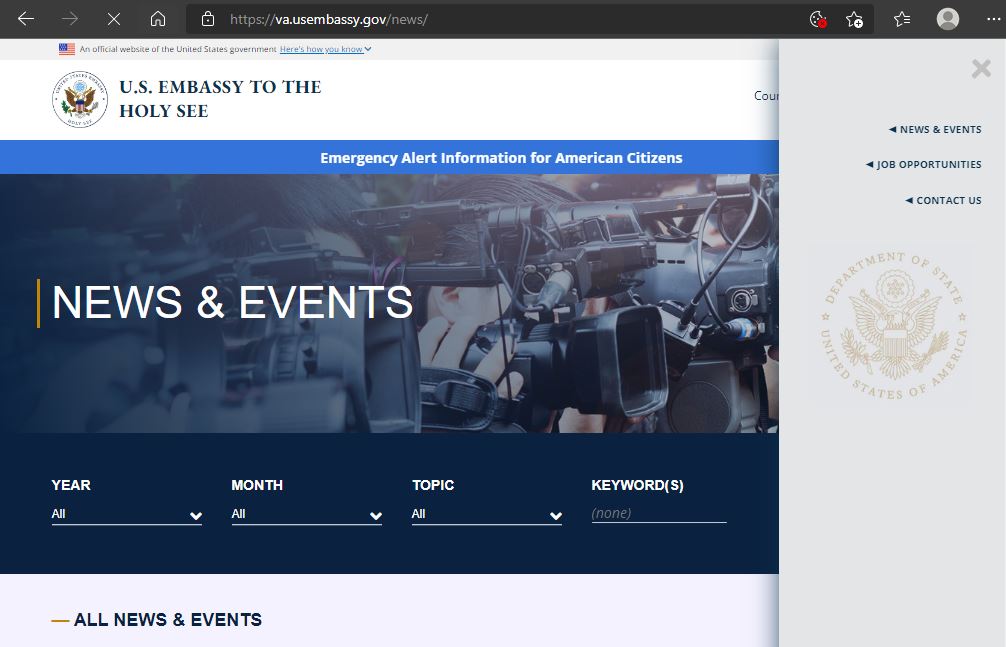This screenshot has width=1006, height=647.
Task: Focus the Keyword(s) search field
Action: point(659,513)
